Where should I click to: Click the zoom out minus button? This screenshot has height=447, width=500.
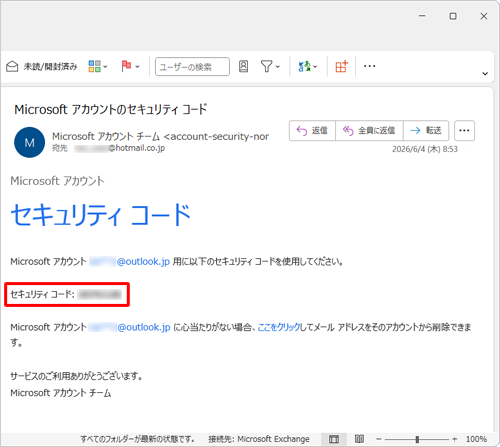point(379,439)
